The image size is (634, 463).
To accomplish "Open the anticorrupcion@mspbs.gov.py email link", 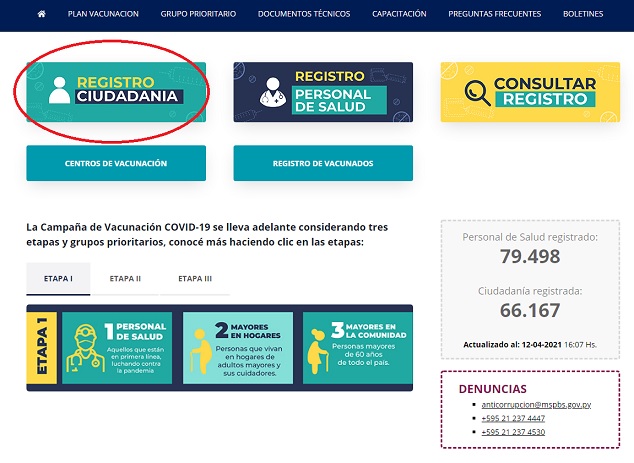I will coord(536,404).
